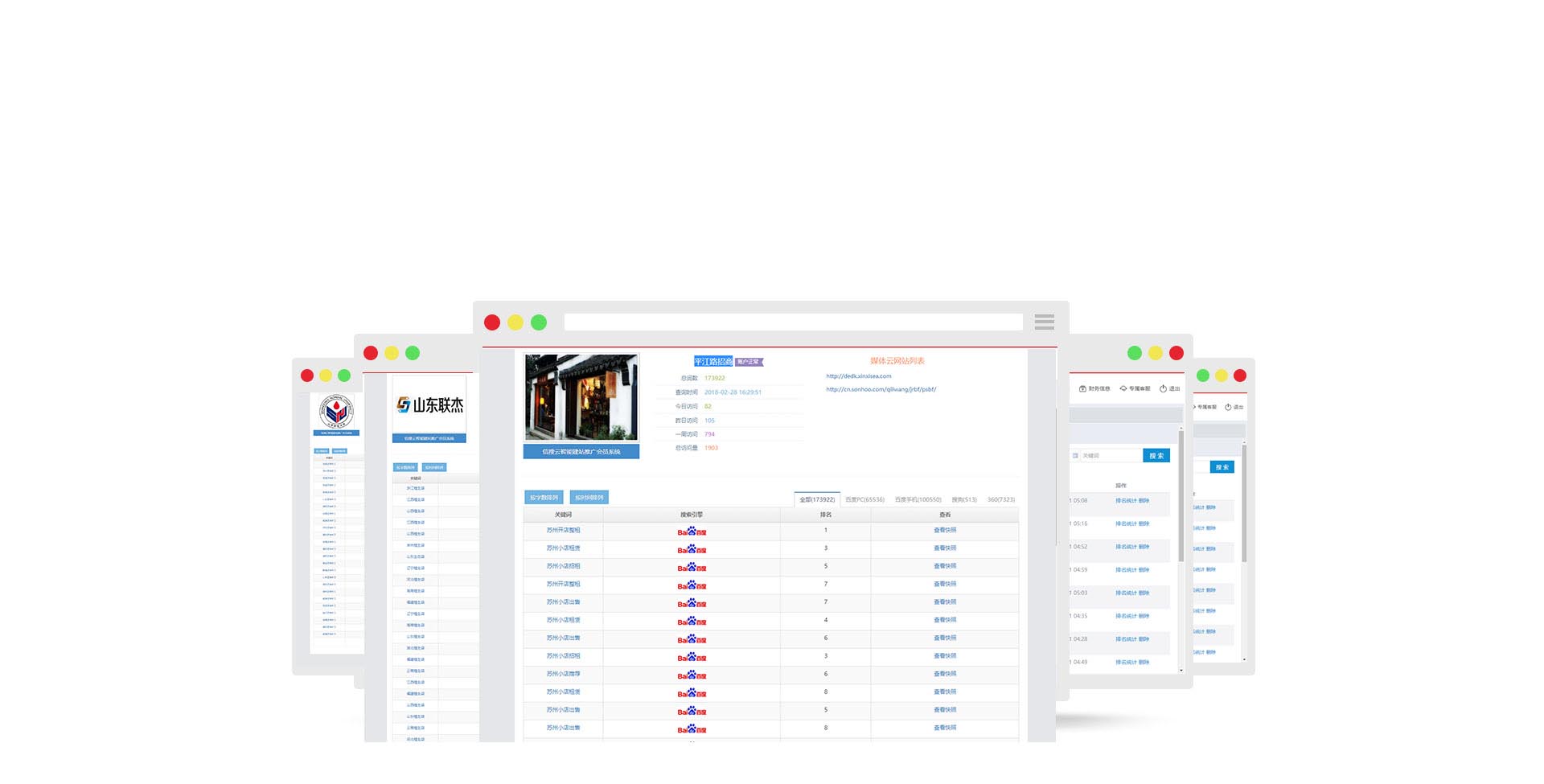Open the hamburger menu in the center window
Viewport: 1544px width, 784px height.
[x=1044, y=322]
